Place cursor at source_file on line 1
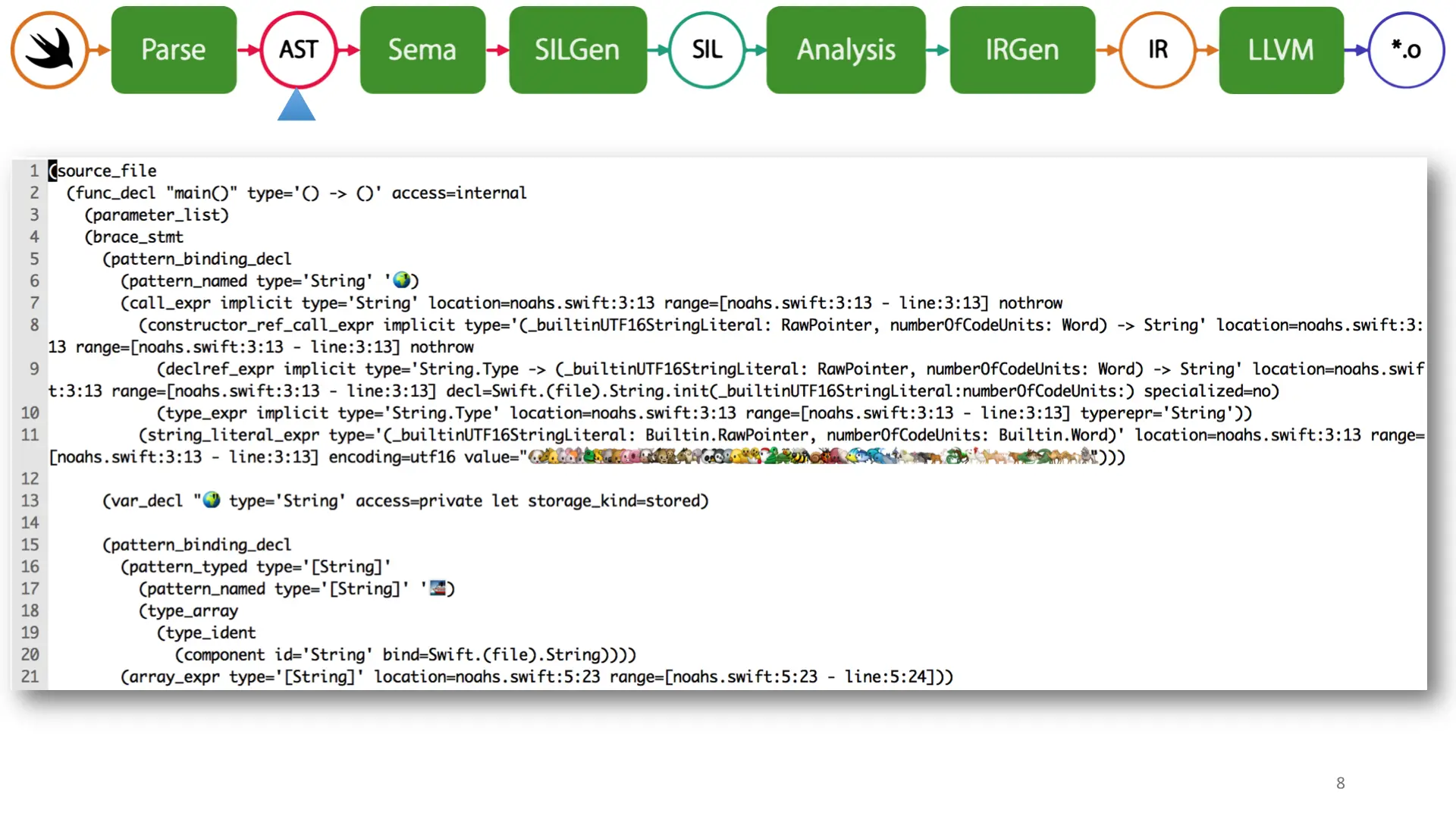 pyautogui.click(x=106, y=171)
